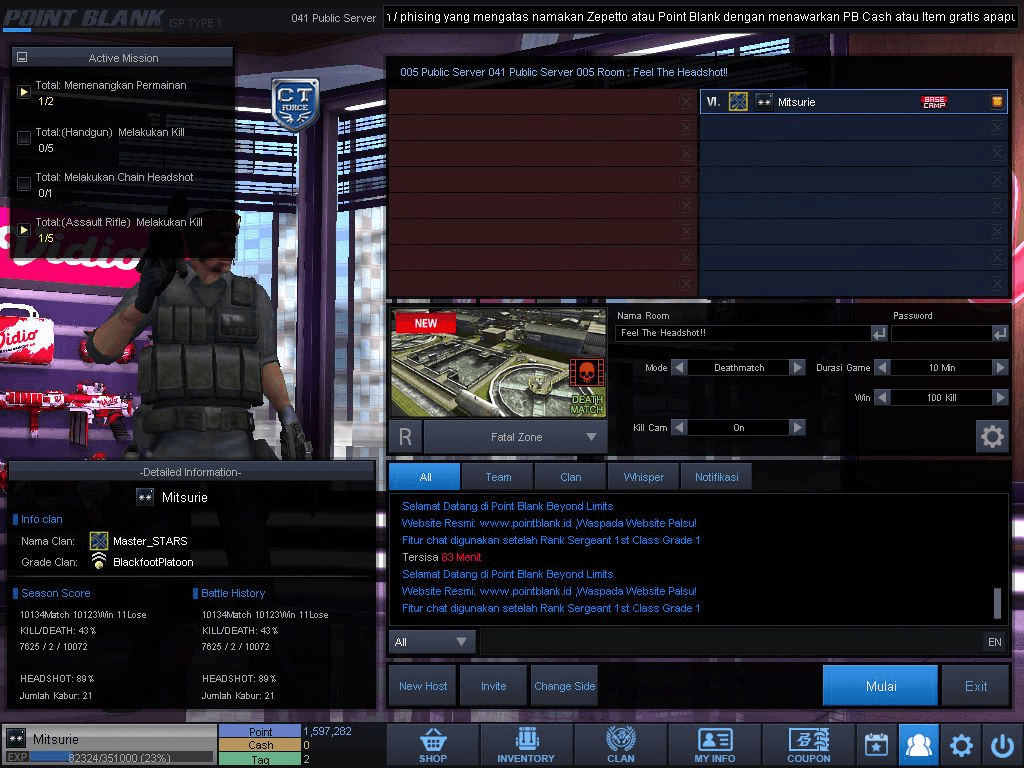
Task: Click the Nama Room input field
Action: point(743,333)
